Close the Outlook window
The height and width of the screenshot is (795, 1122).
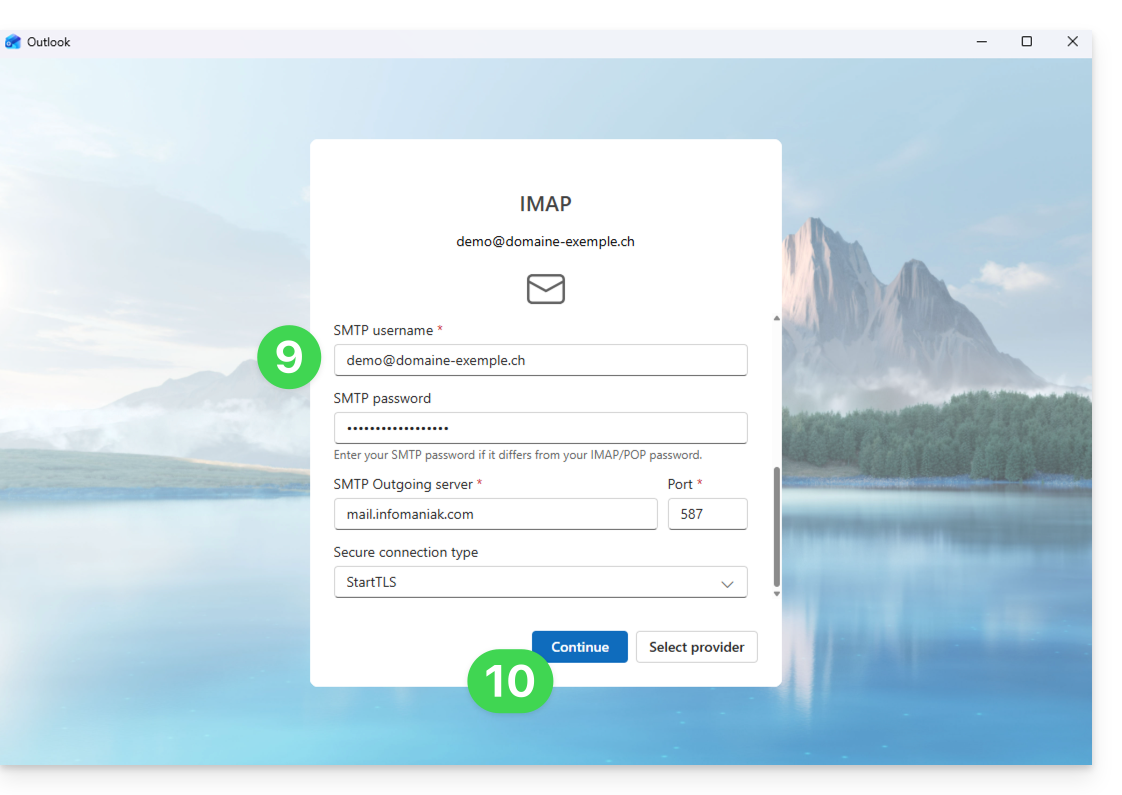pyautogui.click(x=1072, y=42)
